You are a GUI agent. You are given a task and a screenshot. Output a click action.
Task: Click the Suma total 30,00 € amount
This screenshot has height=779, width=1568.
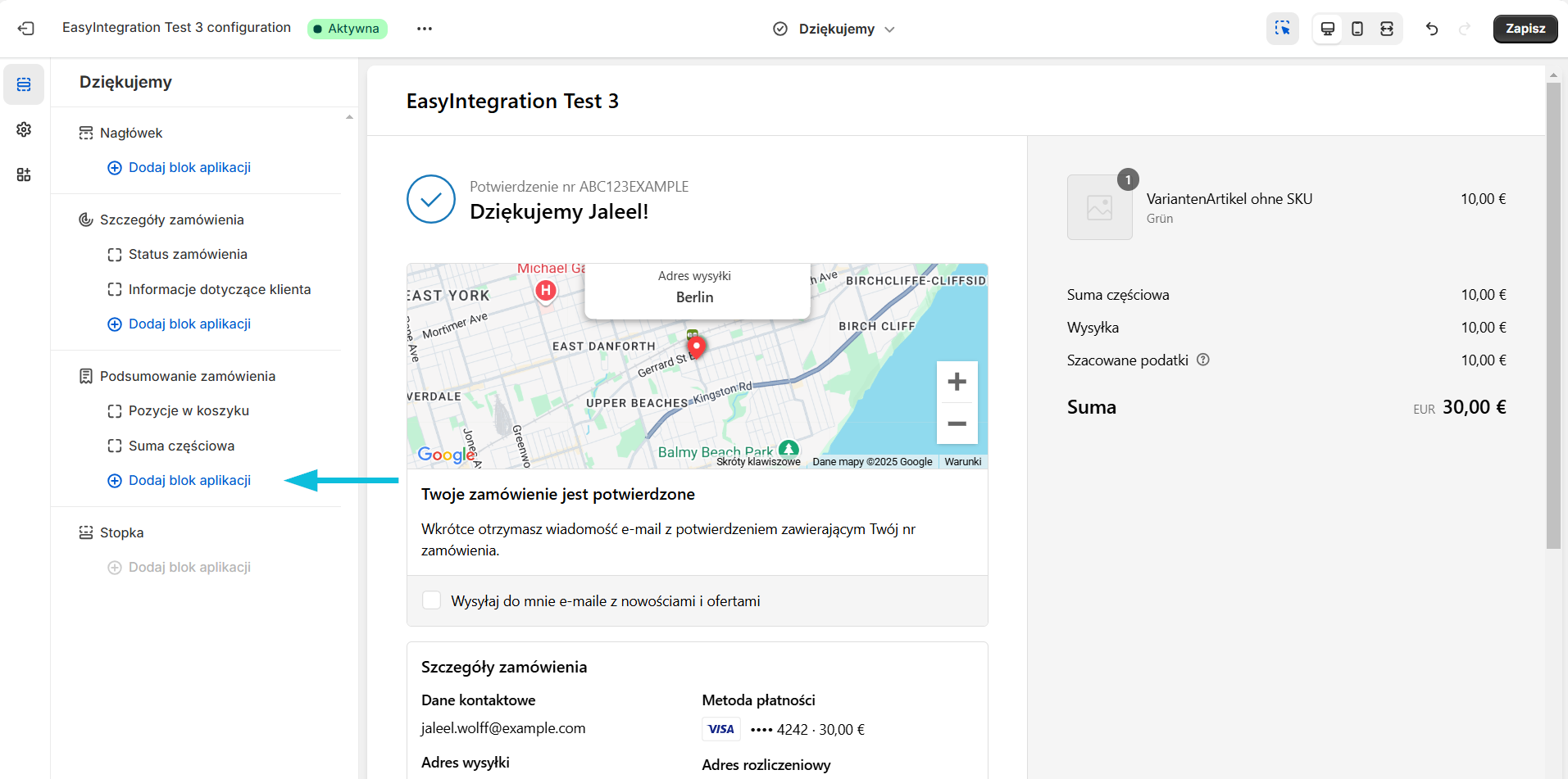(x=1474, y=407)
